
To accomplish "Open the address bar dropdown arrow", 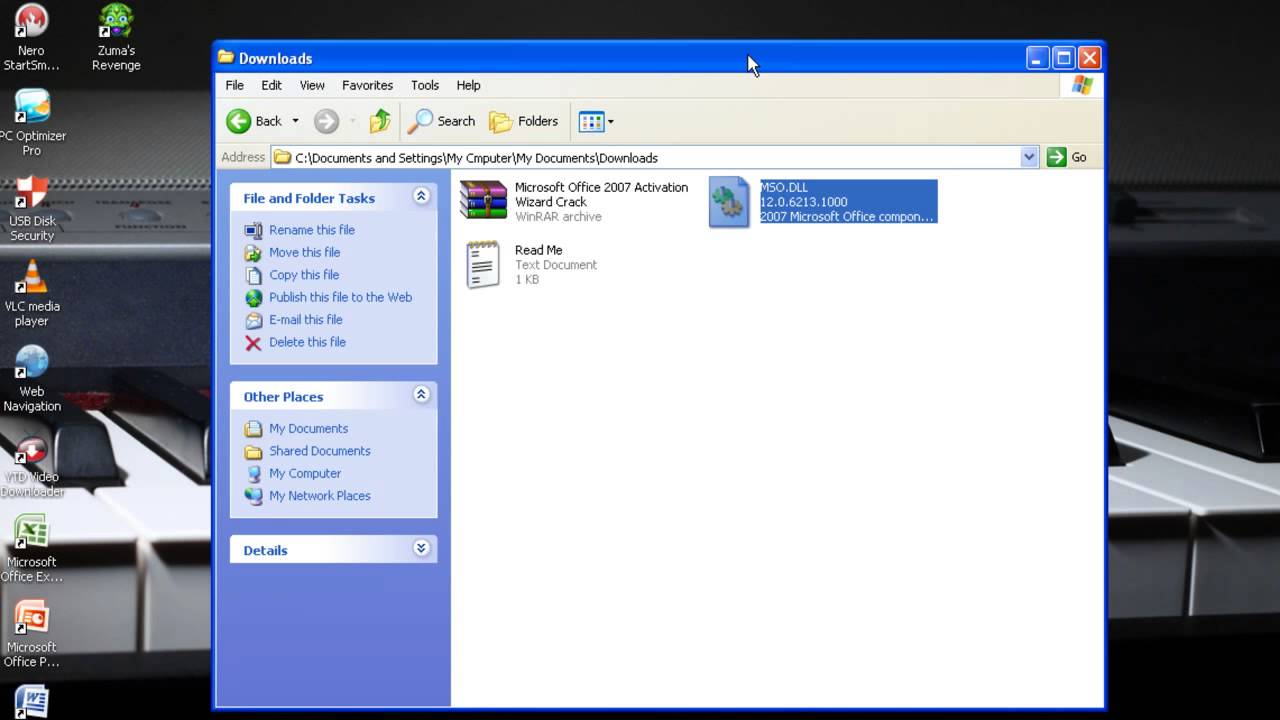I will coord(1029,157).
